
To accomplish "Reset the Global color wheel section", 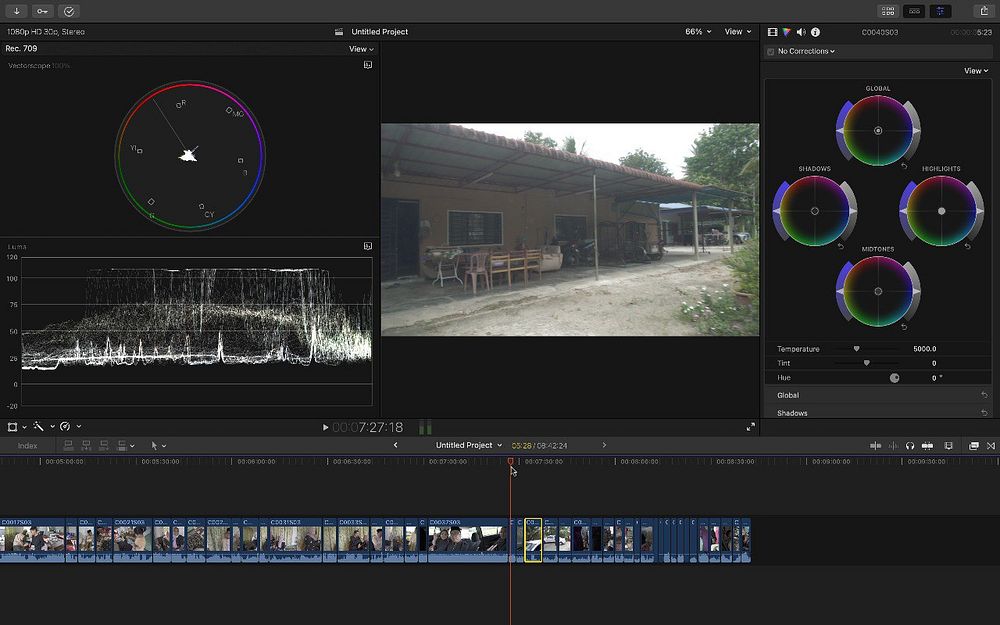I will (x=984, y=395).
